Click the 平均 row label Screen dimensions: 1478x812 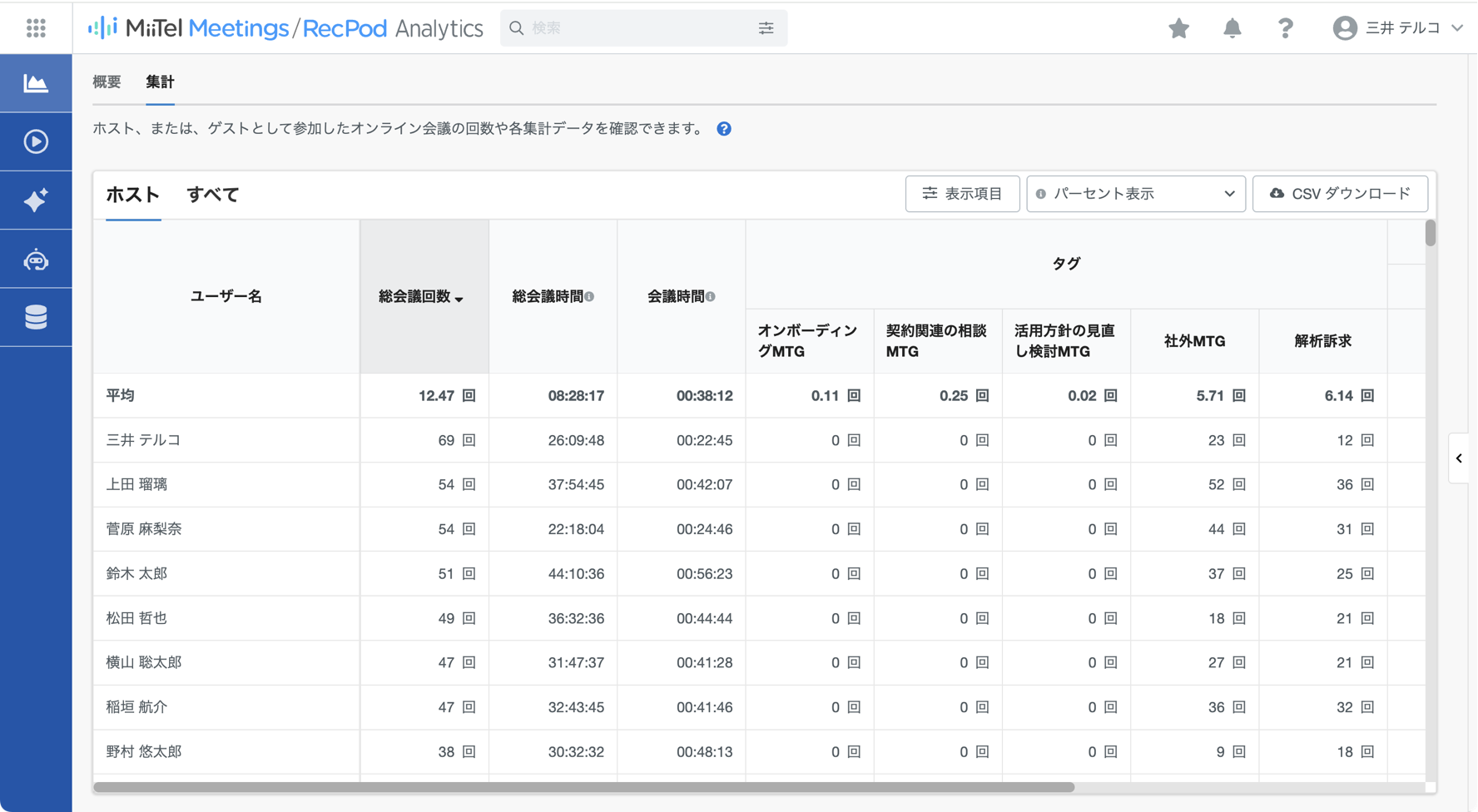pos(121,396)
